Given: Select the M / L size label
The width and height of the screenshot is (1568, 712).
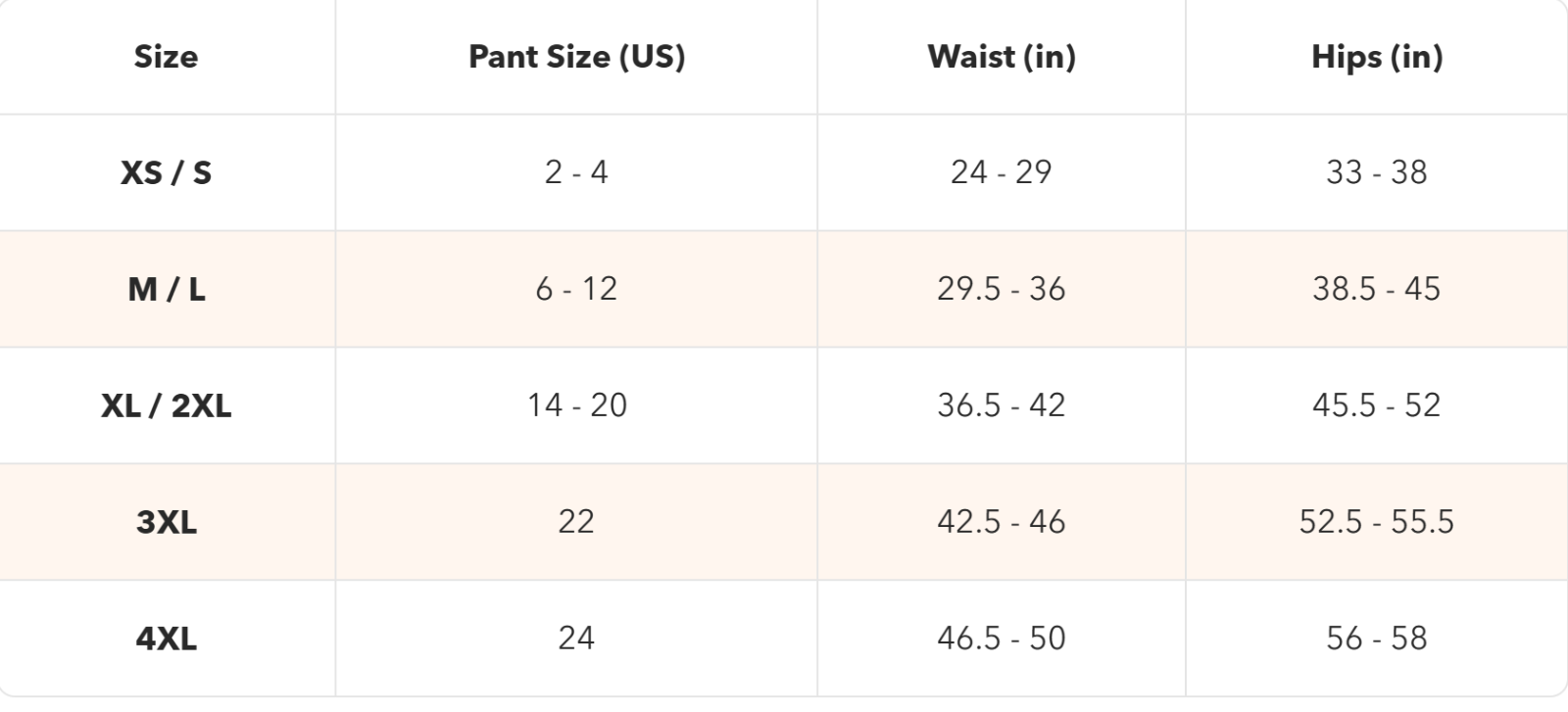Looking at the screenshot, I should coord(167,289).
